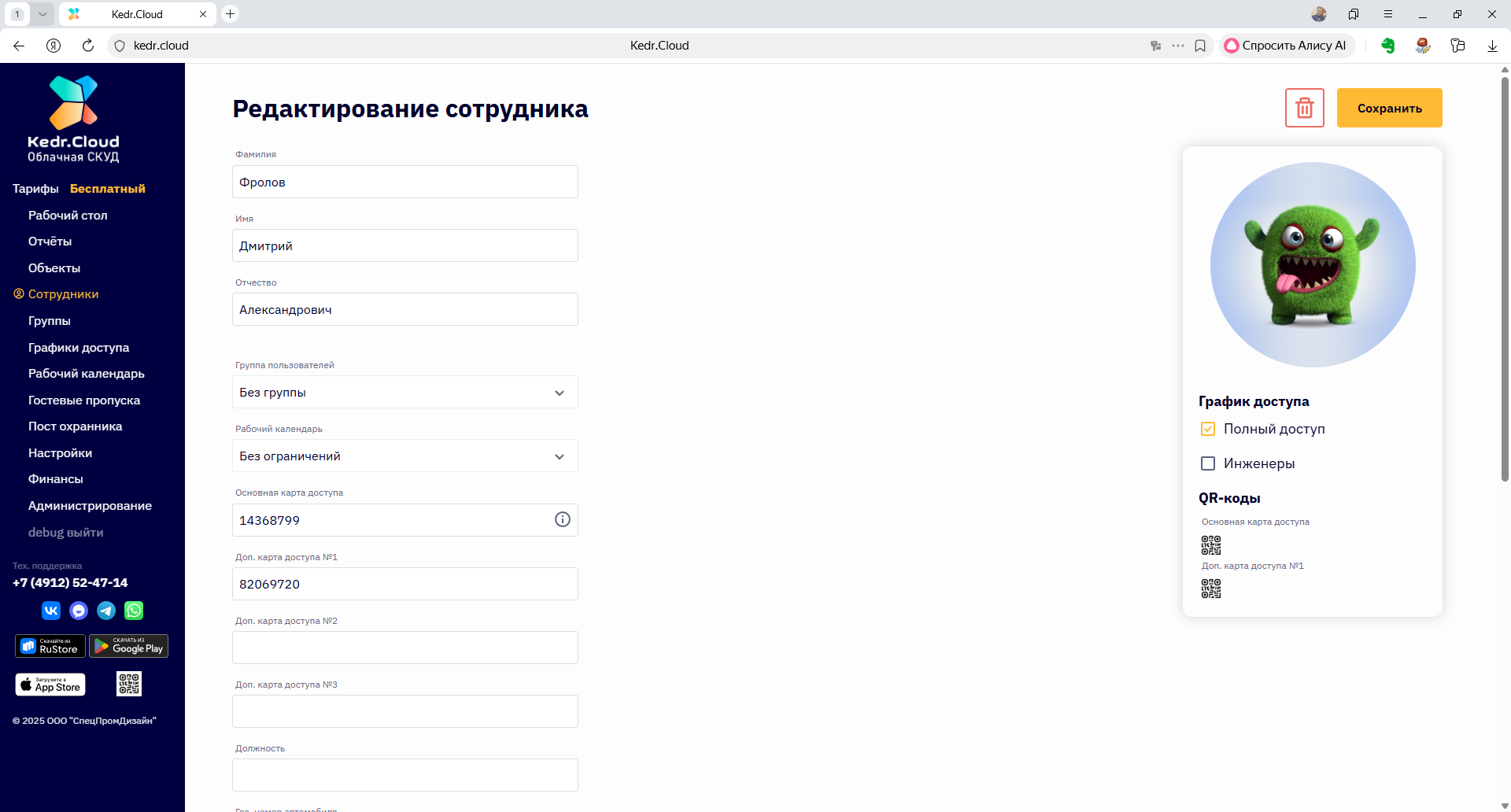
Task: Open the VK social network icon
Action: tap(51, 611)
